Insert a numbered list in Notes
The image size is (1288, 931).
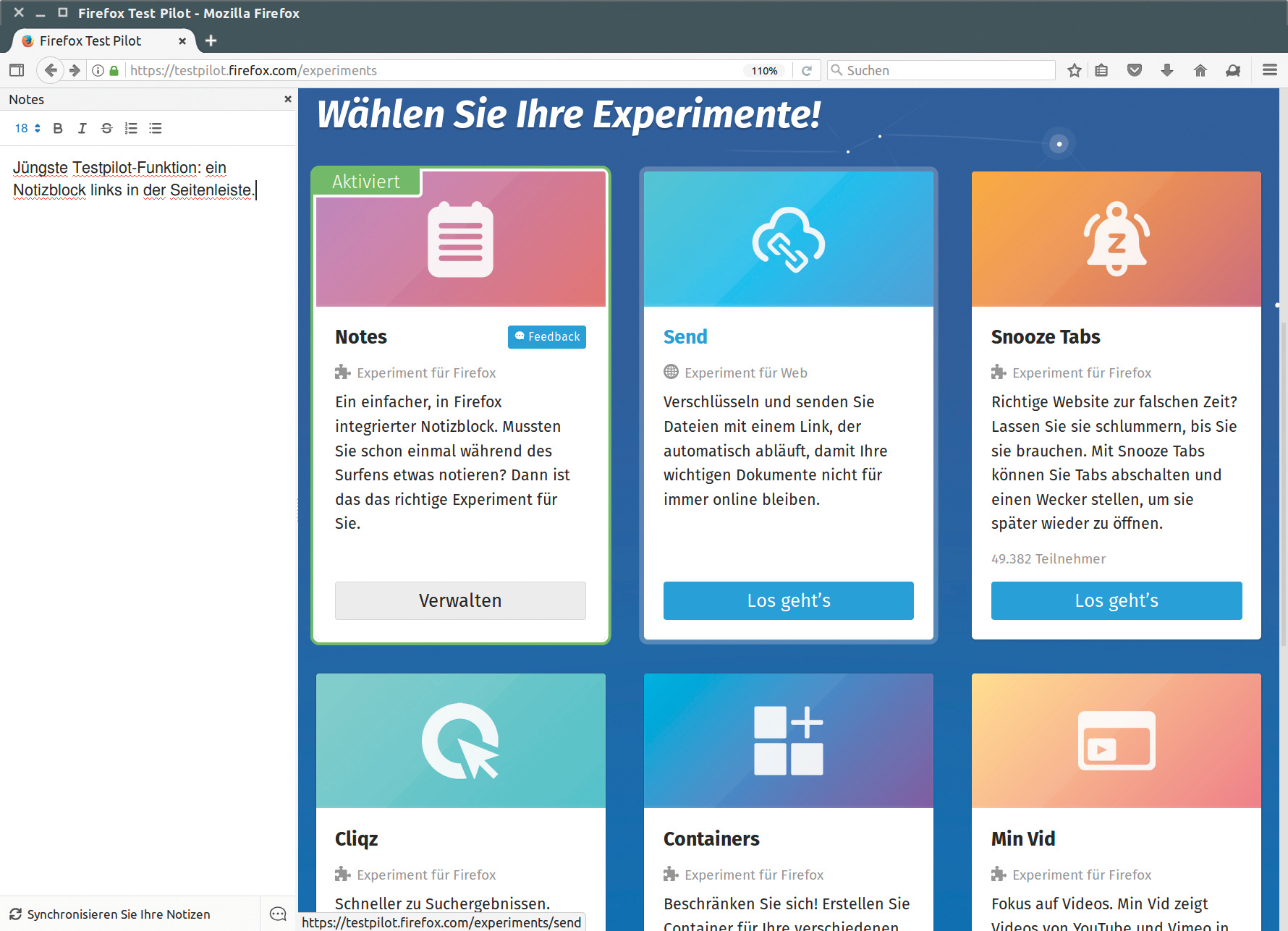[131, 128]
